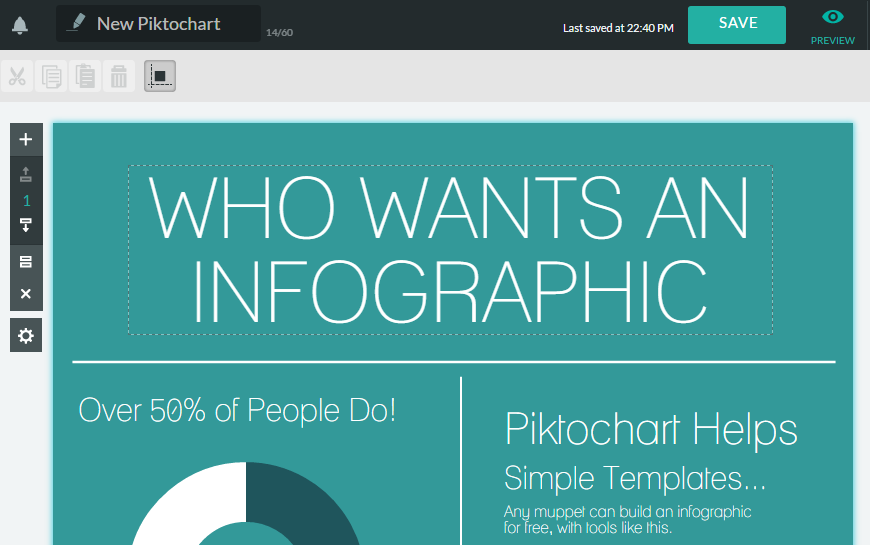The height and width of the screenshot is (545, 870).
Task: Click the SAVE button
Action: tap(737, 25)
